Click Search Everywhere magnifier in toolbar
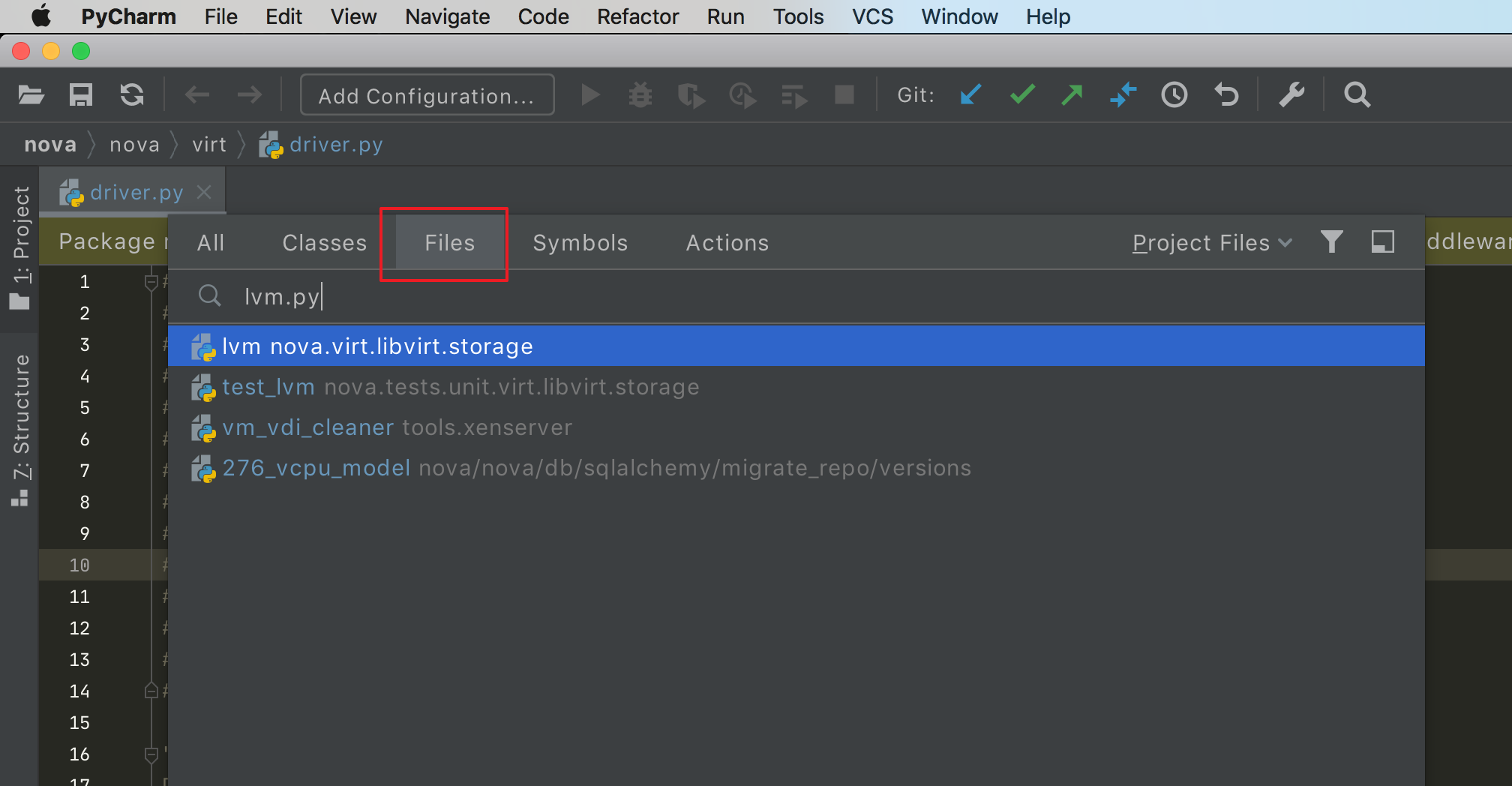The height and width of the screenshot is (786, 1512). [x=1357, y=95]
